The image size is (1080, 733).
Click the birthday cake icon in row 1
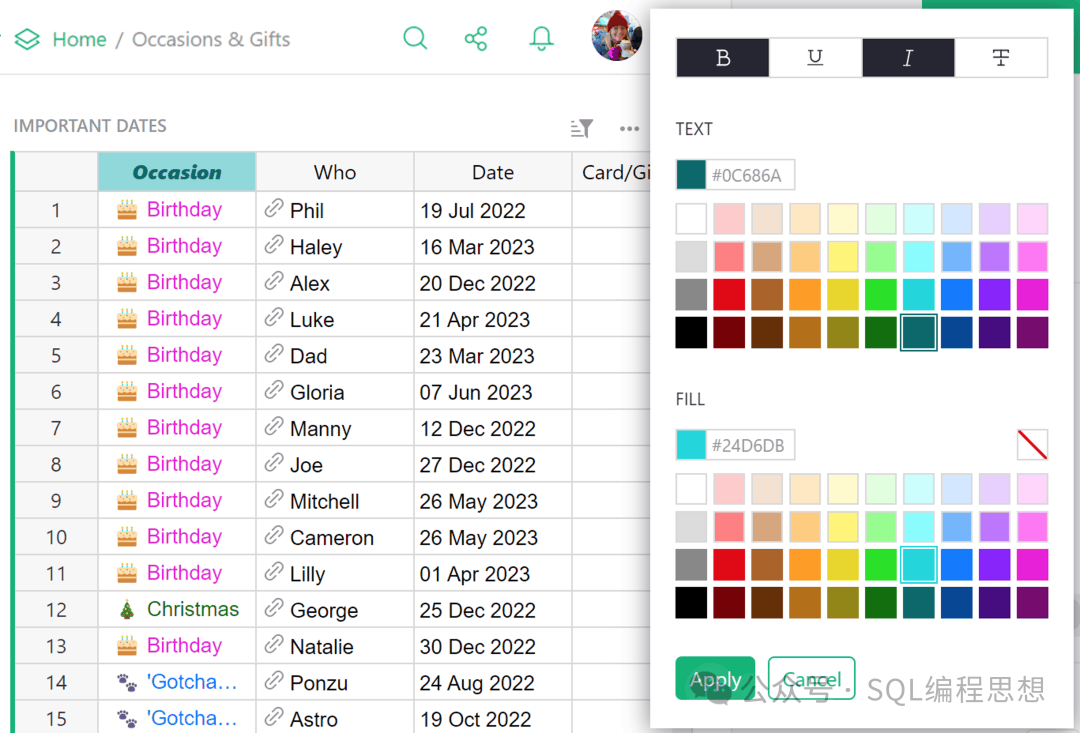tap(127, 209)
